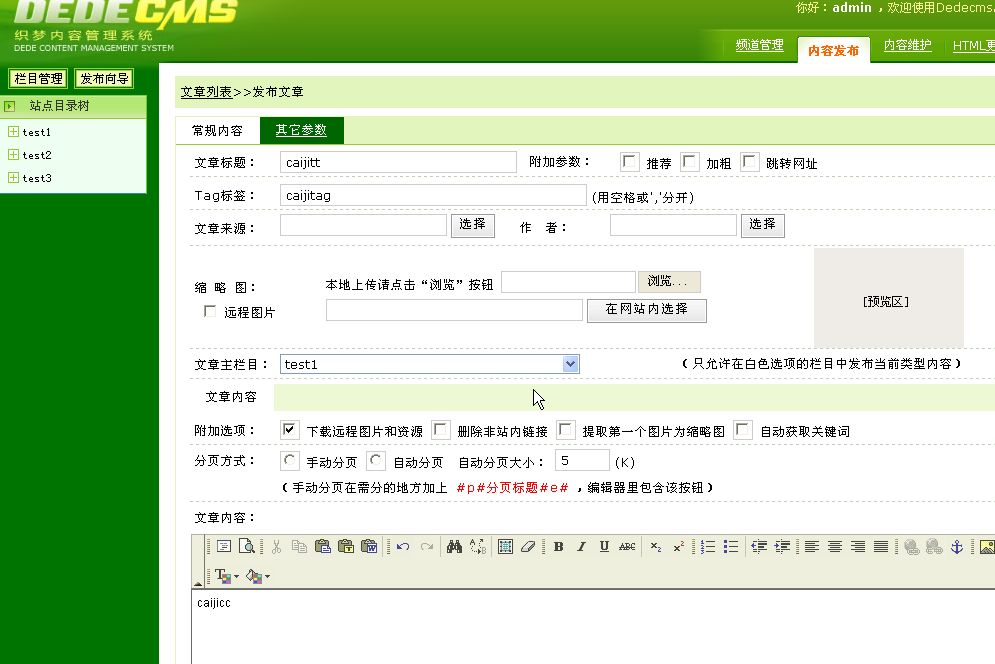Select the 手动分页 radio button
Screen dimensions: 995x664
click(290, 461)
